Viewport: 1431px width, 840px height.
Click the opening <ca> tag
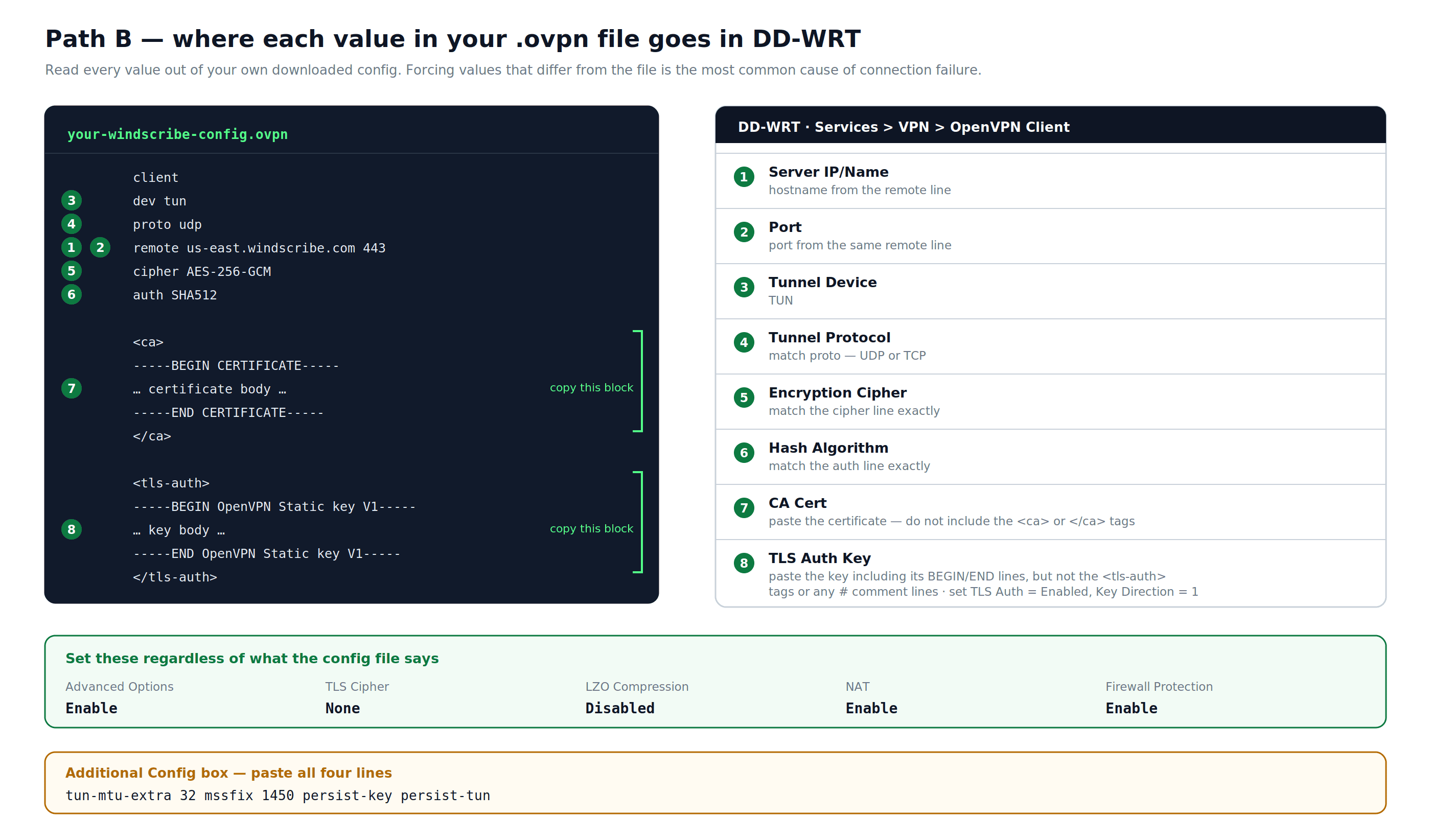tap(148, 342)
